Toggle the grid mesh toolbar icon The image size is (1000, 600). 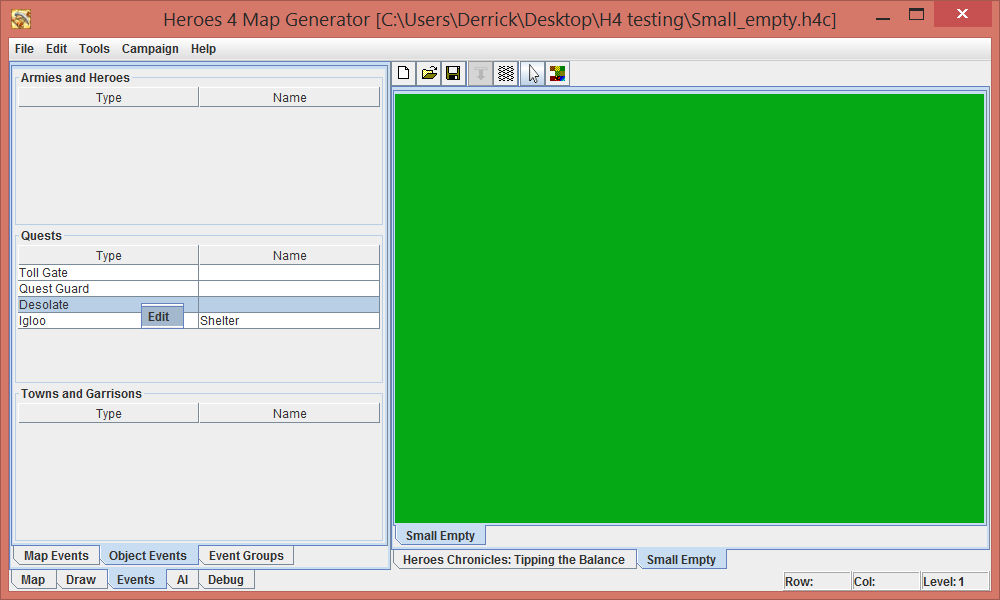(x=506, y=73)
